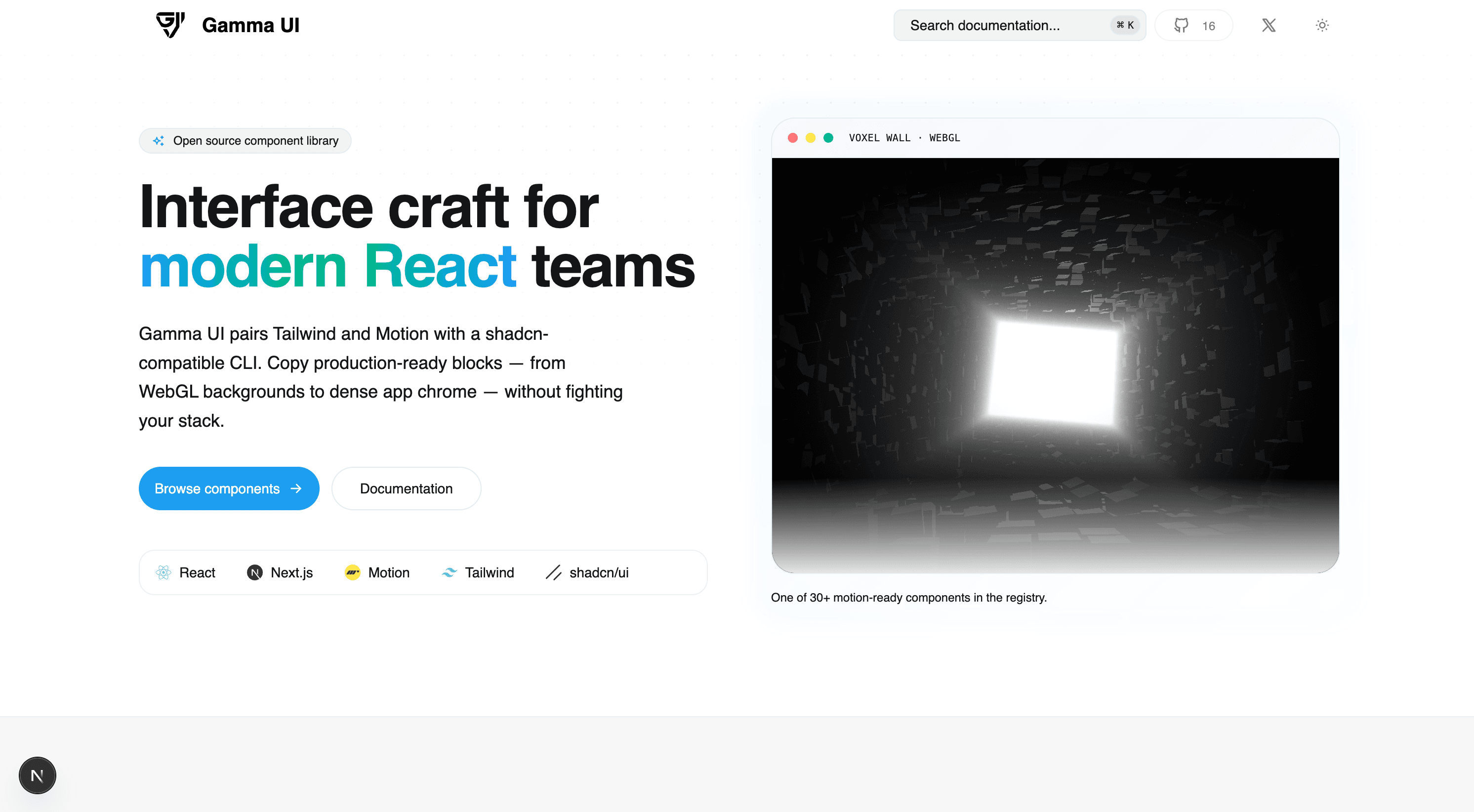
Task: Select the Next.js label
Action: pyautogui.click(x=292, y=572)
